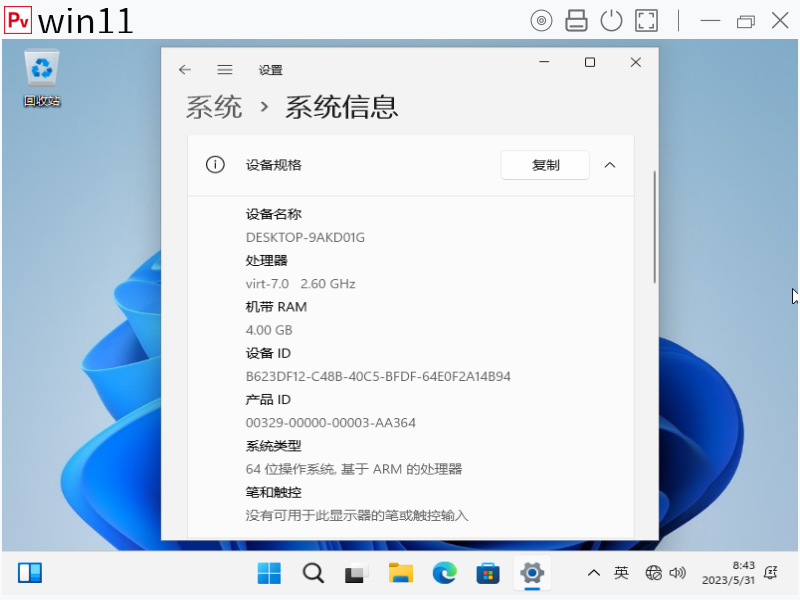
Task: Click device name DESKTOP-9AKD01G
Action: [305, 237]
